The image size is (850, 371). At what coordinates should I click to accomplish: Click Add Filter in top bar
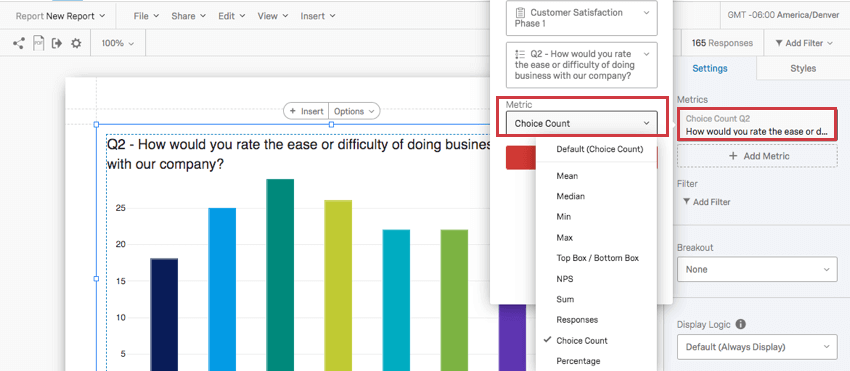click(803, 43)
